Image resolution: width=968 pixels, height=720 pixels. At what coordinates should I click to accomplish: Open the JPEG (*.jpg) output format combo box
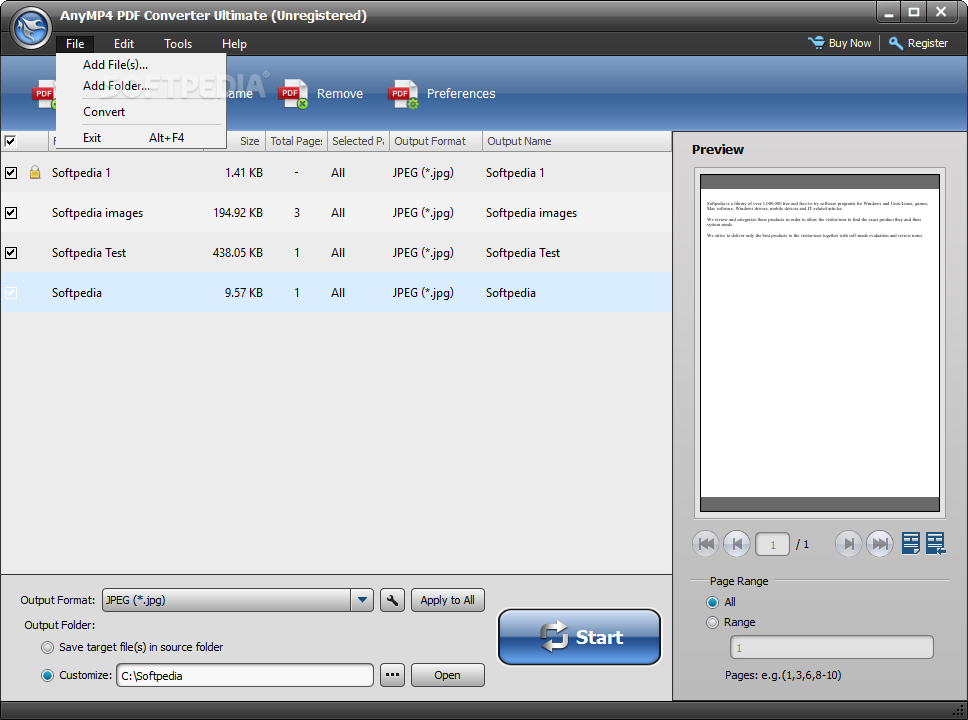click(238, 600)
